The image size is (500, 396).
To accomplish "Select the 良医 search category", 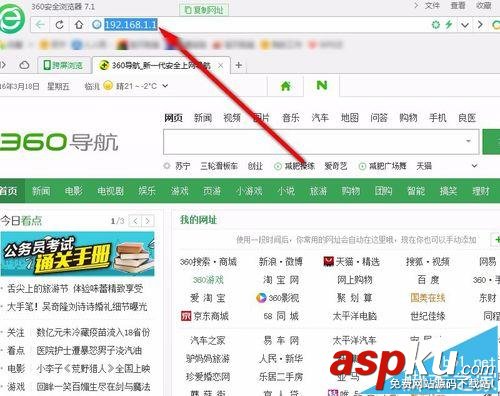I will 467,118.
